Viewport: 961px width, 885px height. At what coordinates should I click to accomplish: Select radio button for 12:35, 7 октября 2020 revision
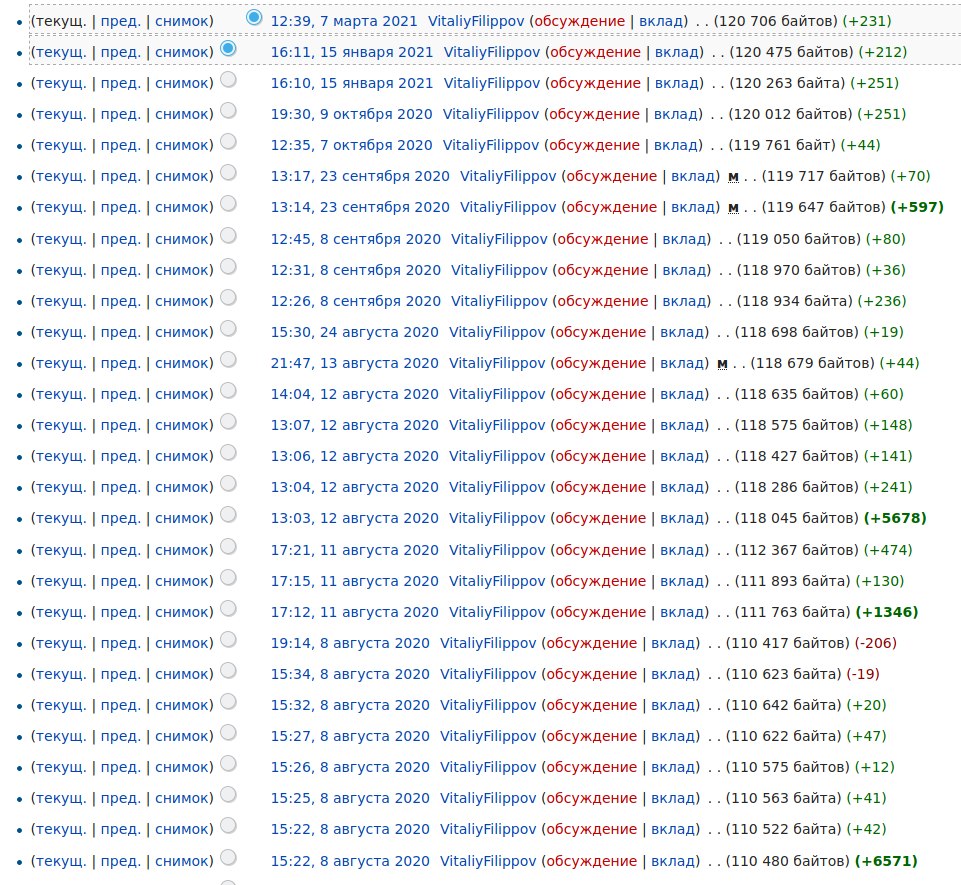228,142
